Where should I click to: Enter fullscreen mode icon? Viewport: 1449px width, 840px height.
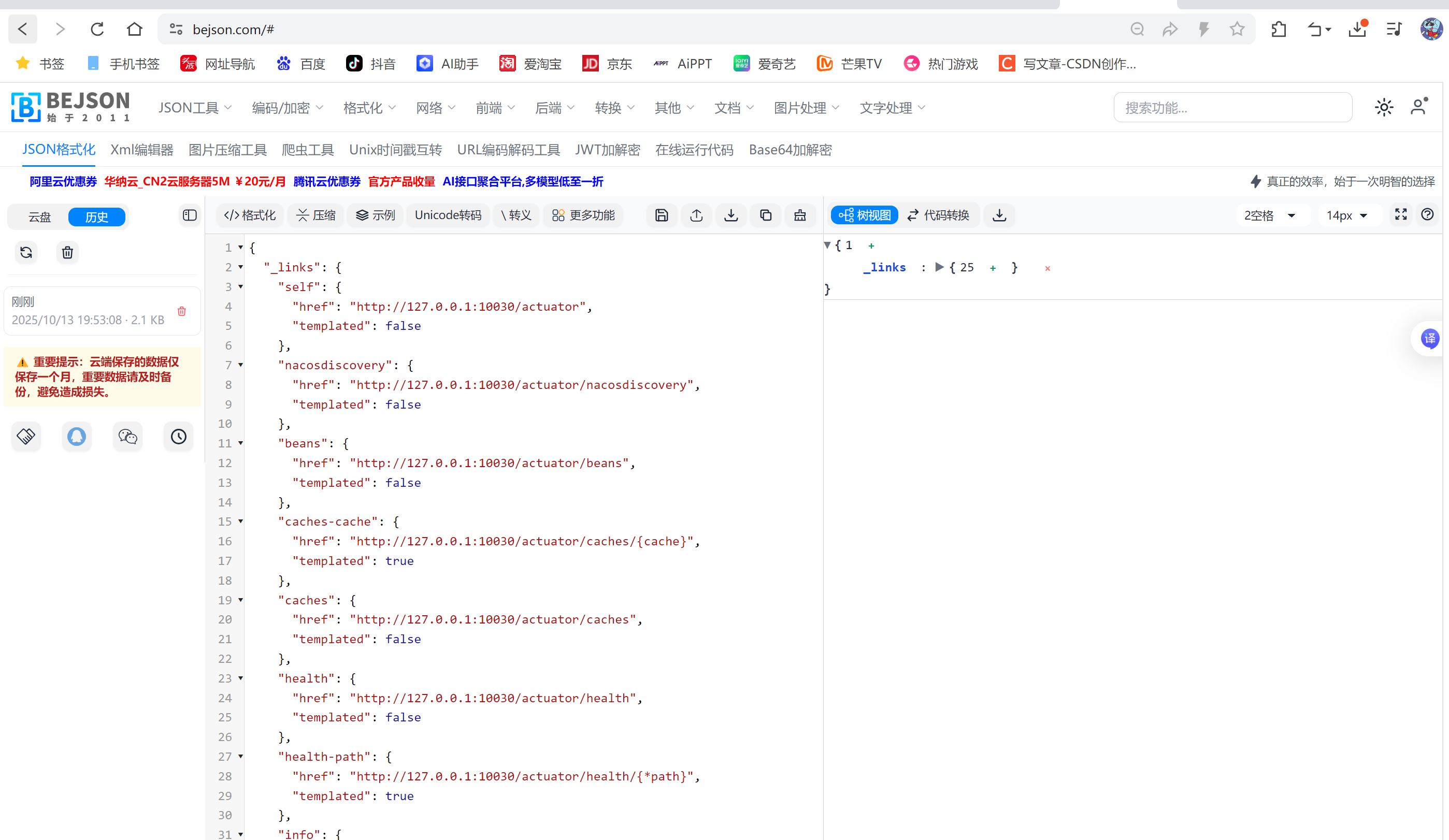pos(1401,214)
